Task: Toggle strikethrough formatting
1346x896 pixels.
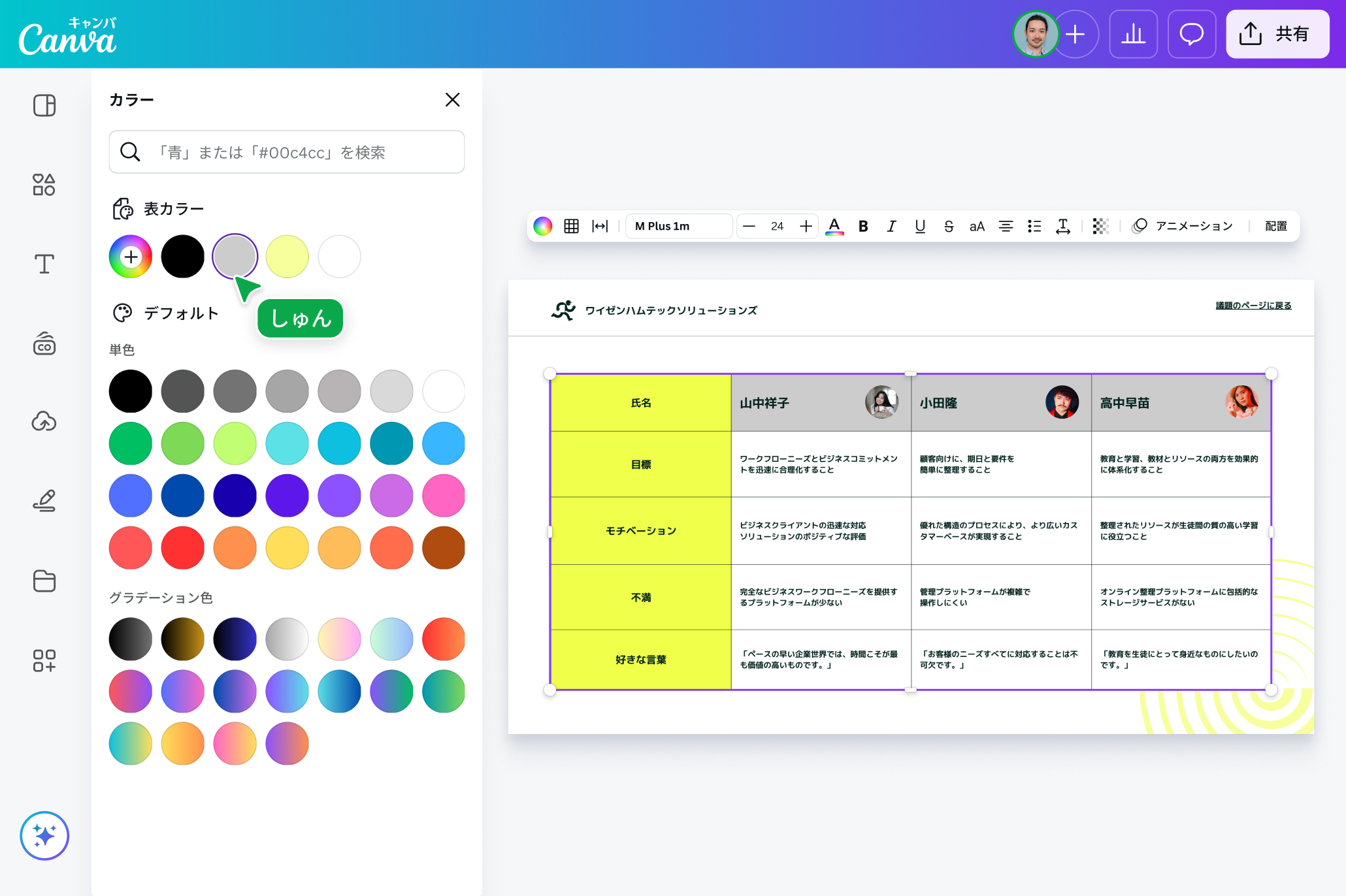Action: click(x=949, y=226)
